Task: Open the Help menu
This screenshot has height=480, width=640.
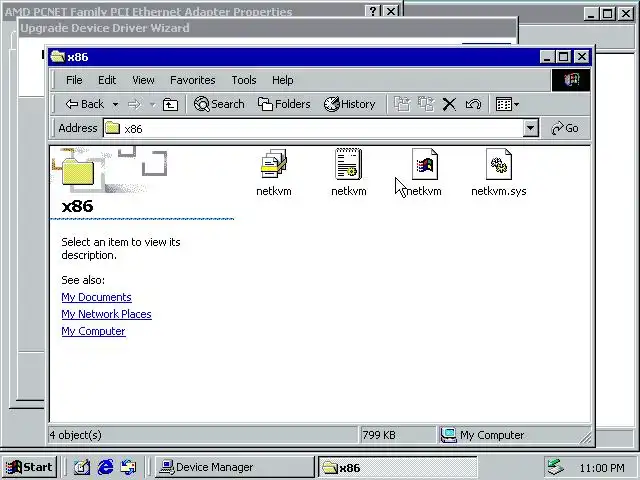Action: (282, 80)
